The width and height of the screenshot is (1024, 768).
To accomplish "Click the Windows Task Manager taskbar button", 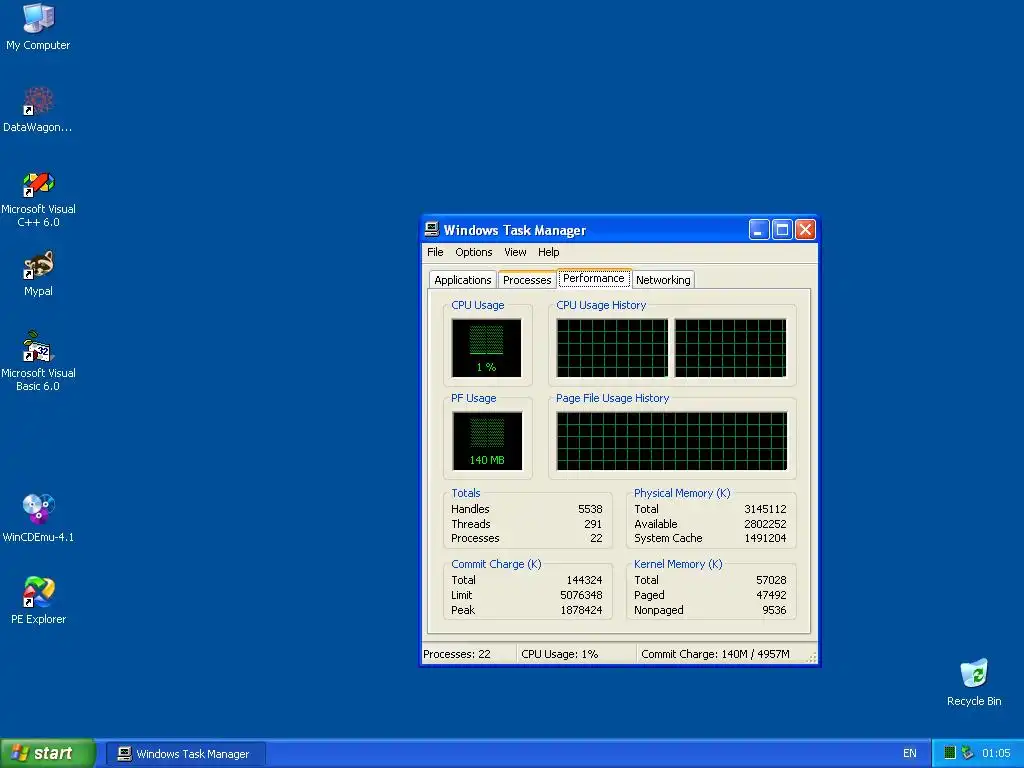I will [186, 754].
